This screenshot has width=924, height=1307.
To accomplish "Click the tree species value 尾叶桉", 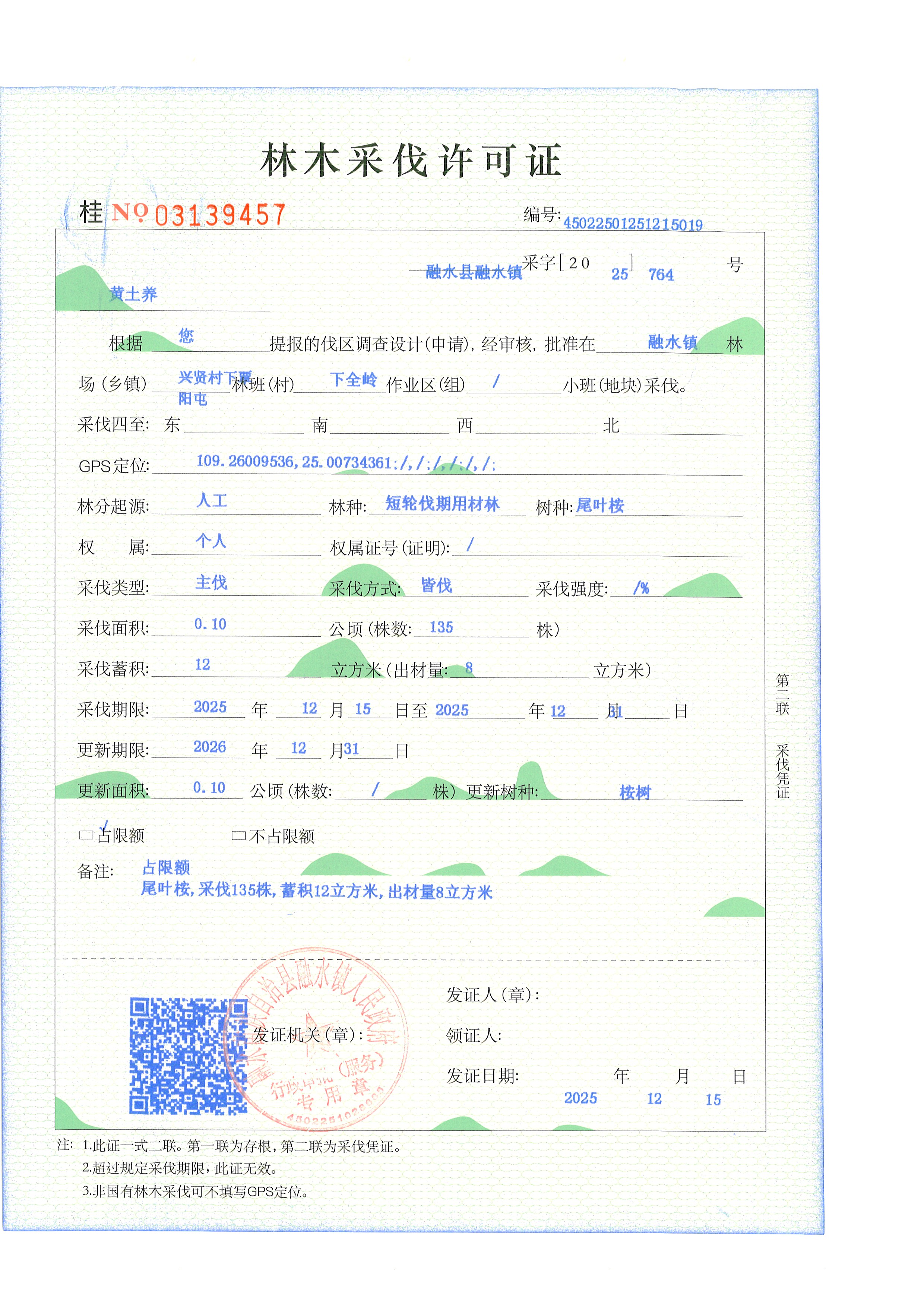I will click(x=600, y=506).
